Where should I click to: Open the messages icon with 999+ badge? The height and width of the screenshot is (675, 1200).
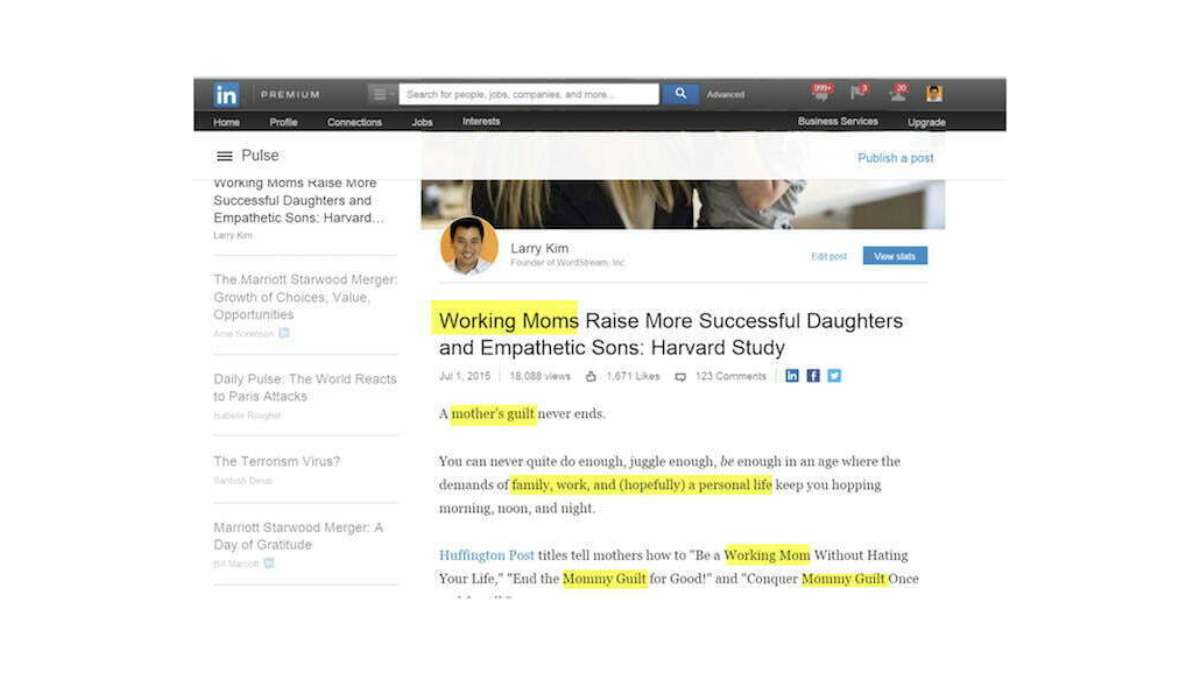click(819, 94)
